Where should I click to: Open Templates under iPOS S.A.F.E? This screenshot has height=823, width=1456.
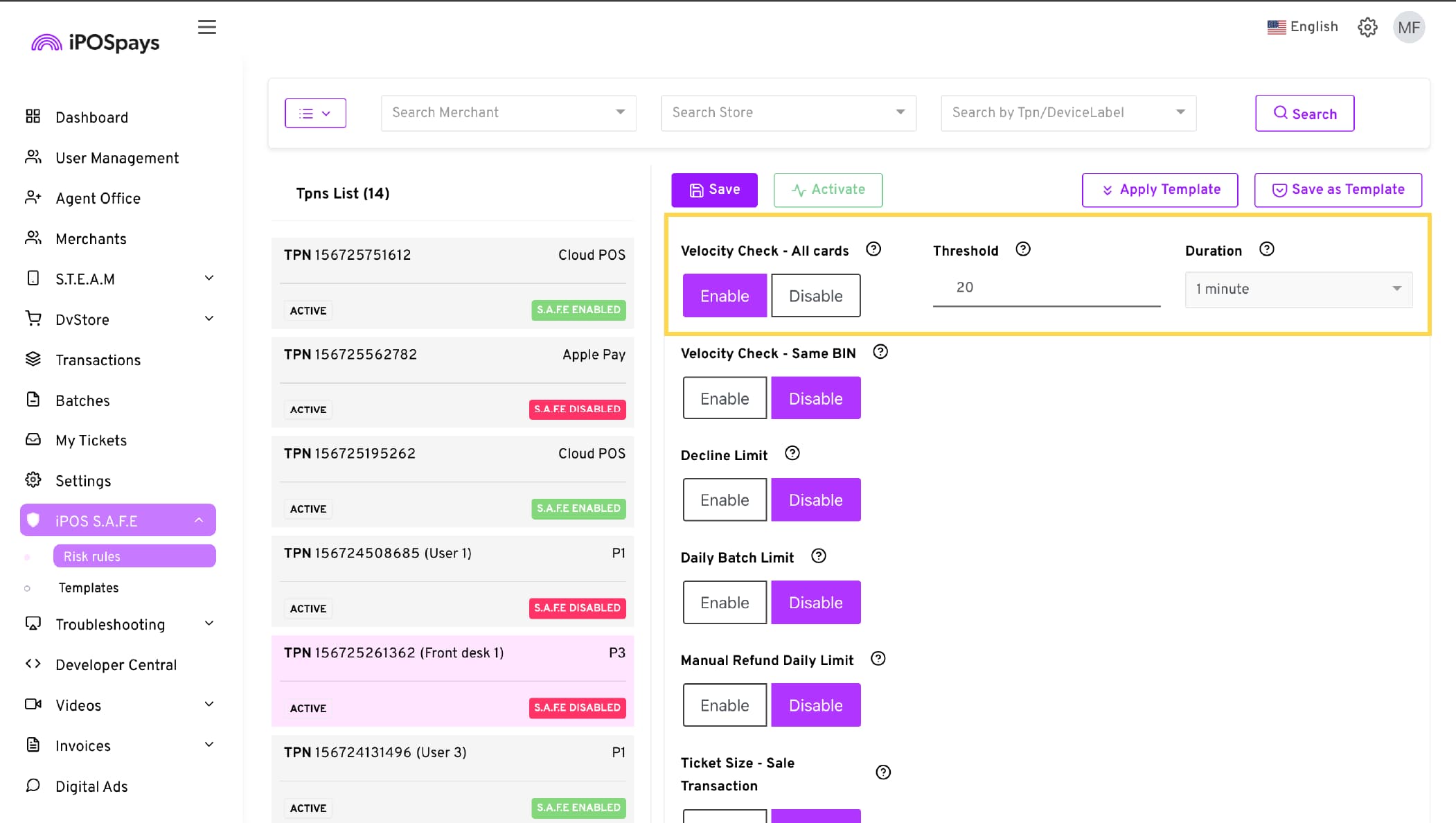(x=89, y=588)
